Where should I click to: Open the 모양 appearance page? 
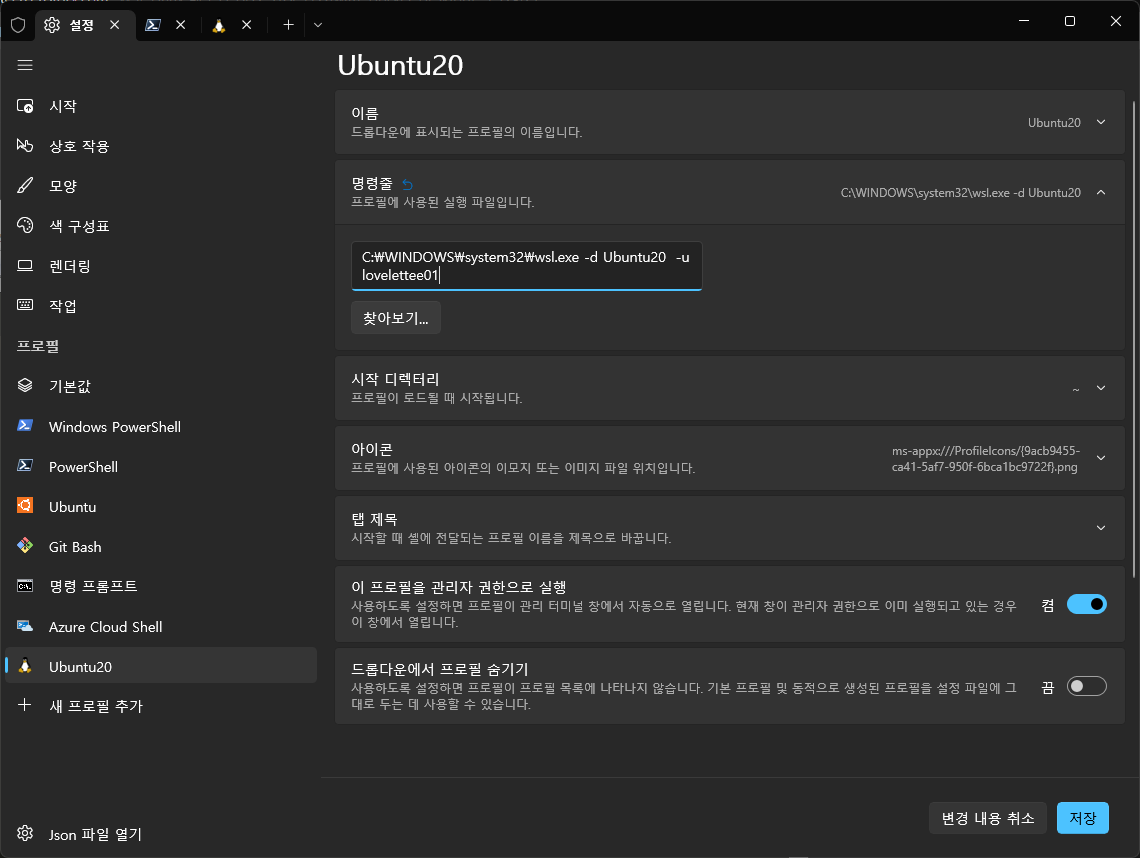160,186
